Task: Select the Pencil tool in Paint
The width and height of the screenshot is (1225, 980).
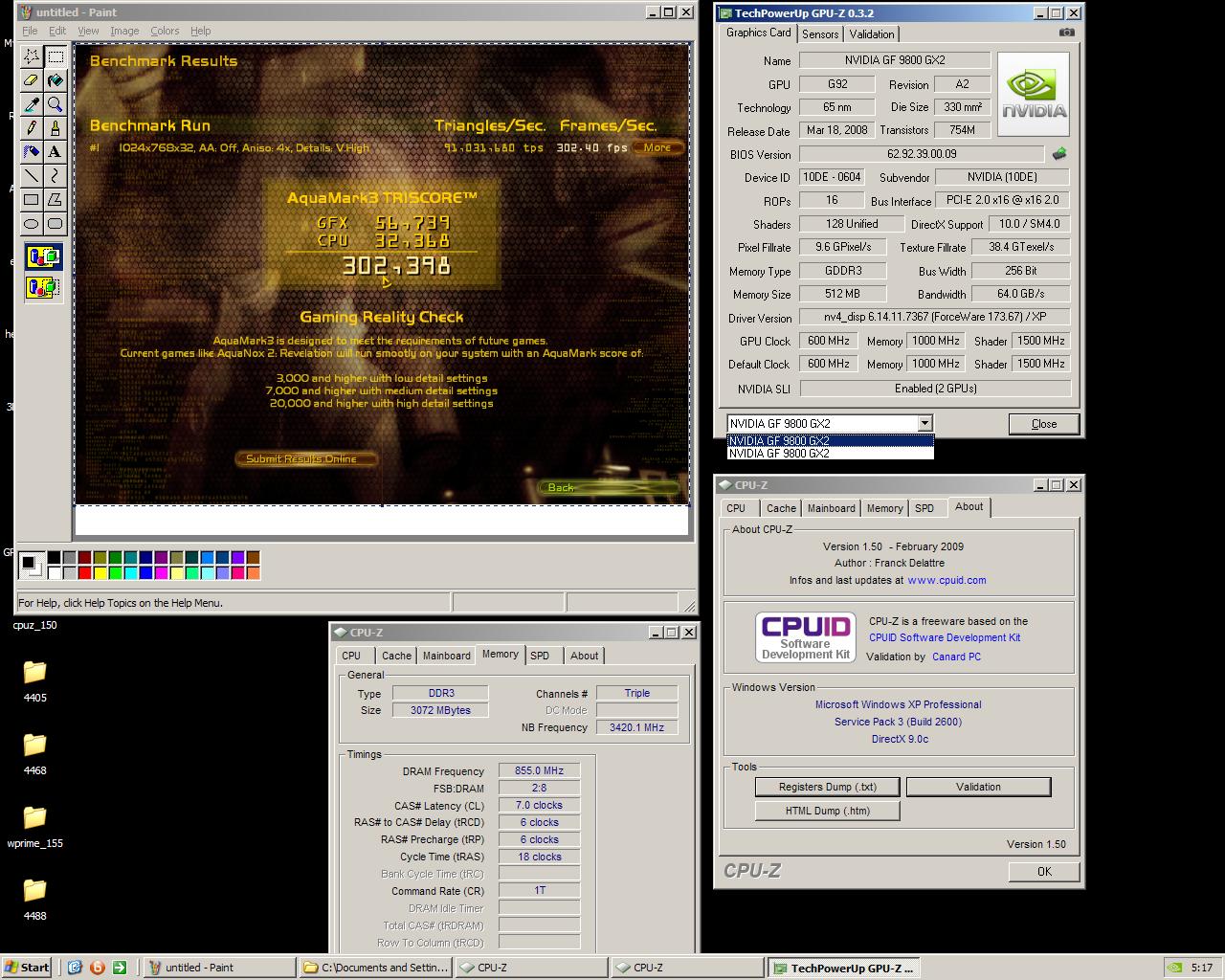Action: 32,128
